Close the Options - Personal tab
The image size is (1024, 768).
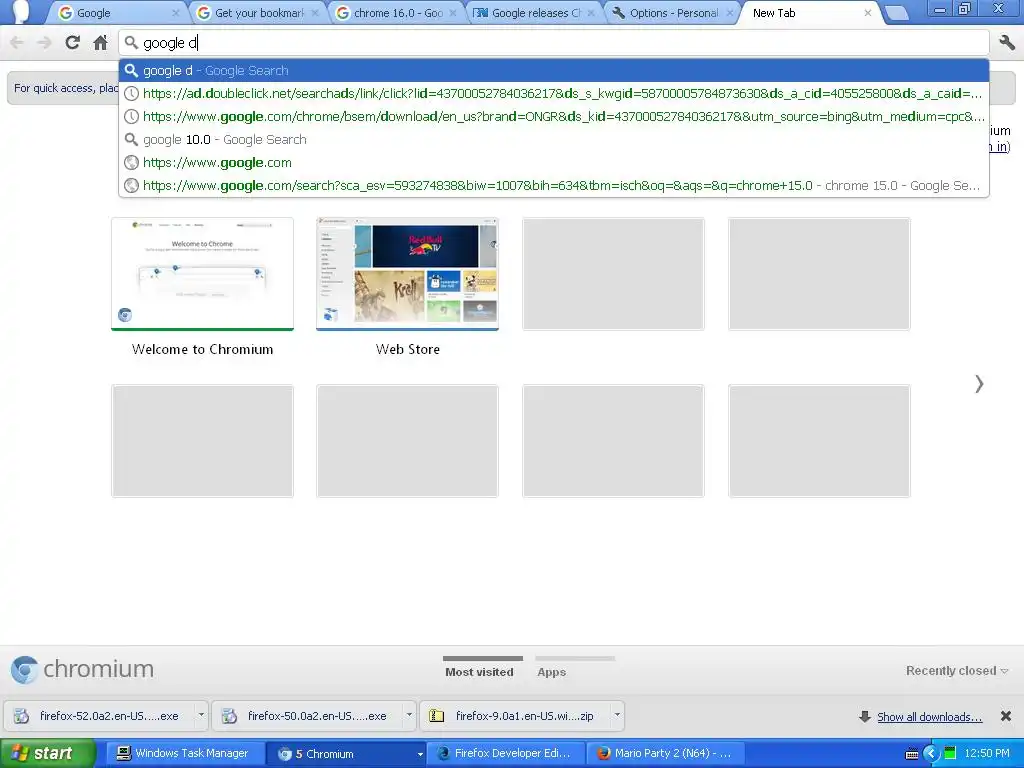(x=729, y=13)
